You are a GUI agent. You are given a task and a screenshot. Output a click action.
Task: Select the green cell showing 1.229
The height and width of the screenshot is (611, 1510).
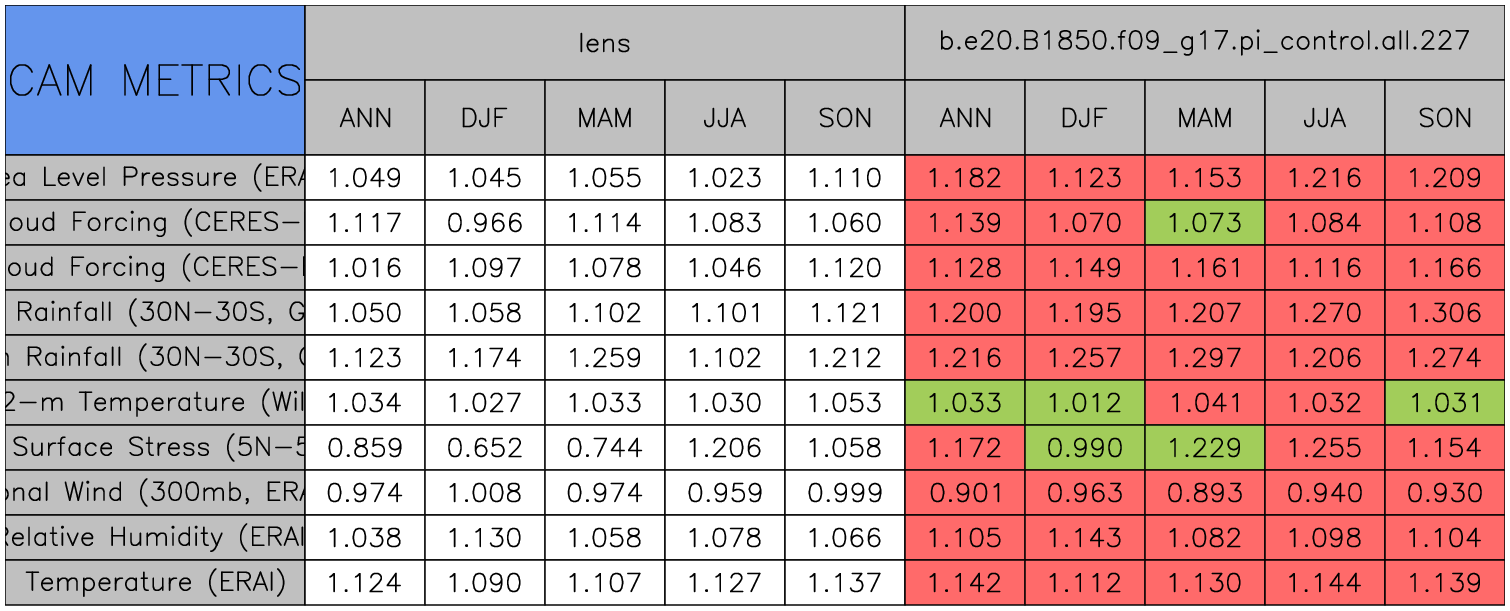click(x=1205, y=448)
